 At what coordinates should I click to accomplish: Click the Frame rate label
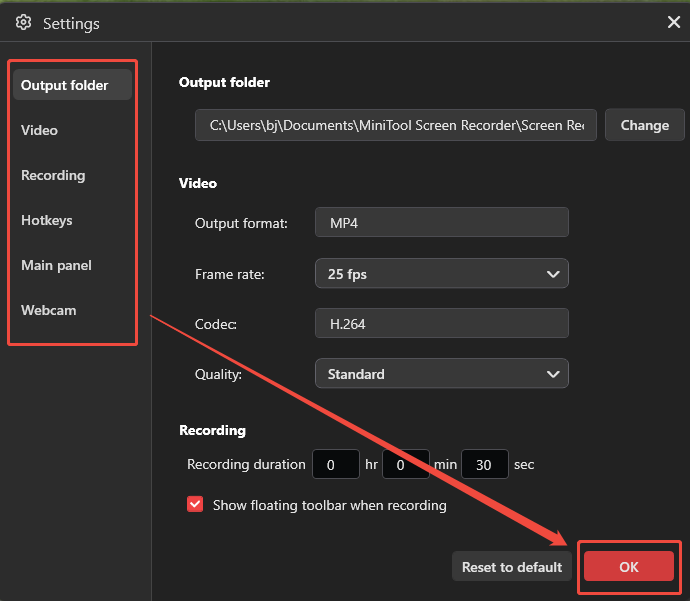[x=230, y=274]
